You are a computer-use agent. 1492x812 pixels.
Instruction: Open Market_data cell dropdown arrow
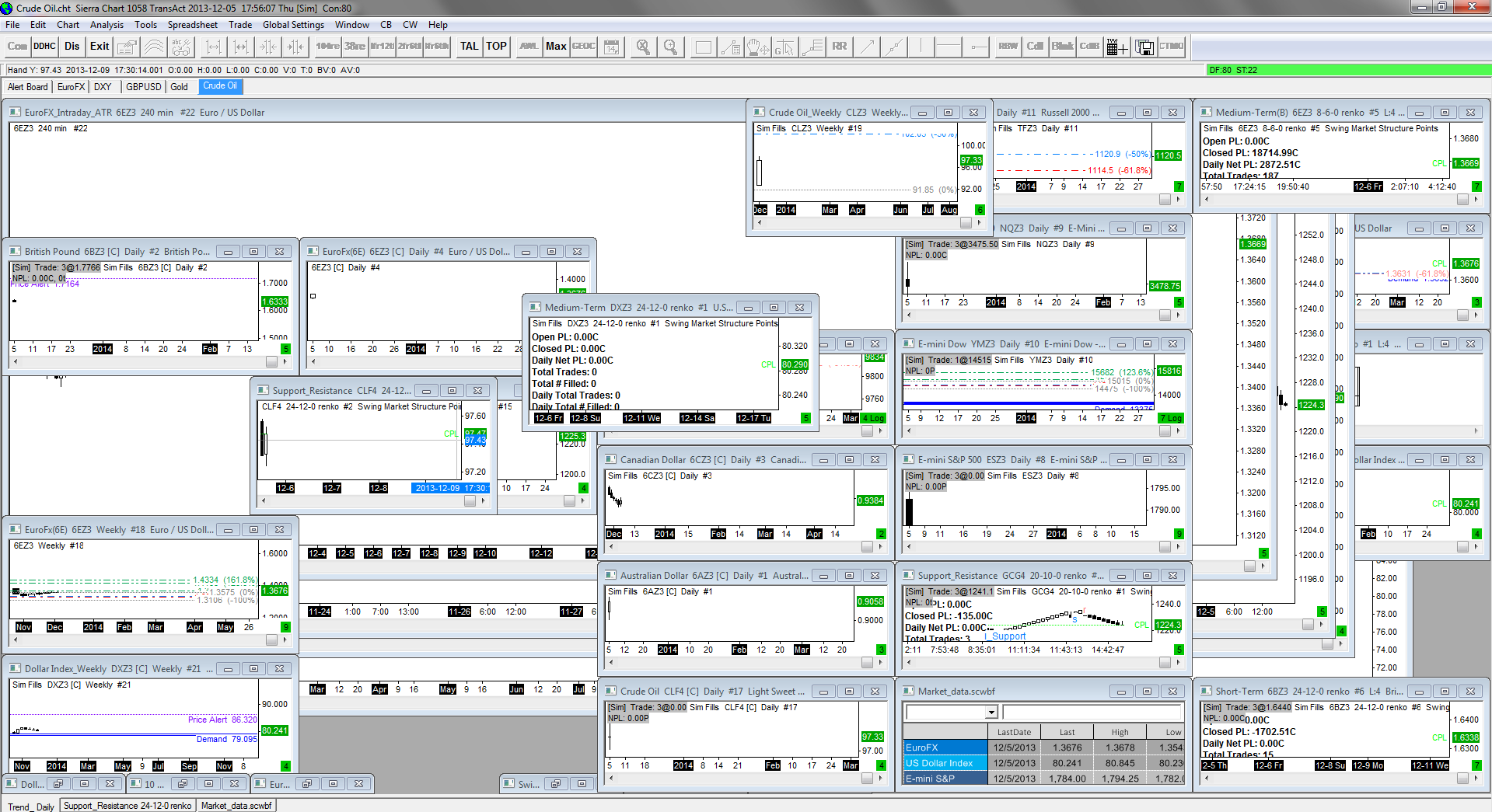pos(991,713)
